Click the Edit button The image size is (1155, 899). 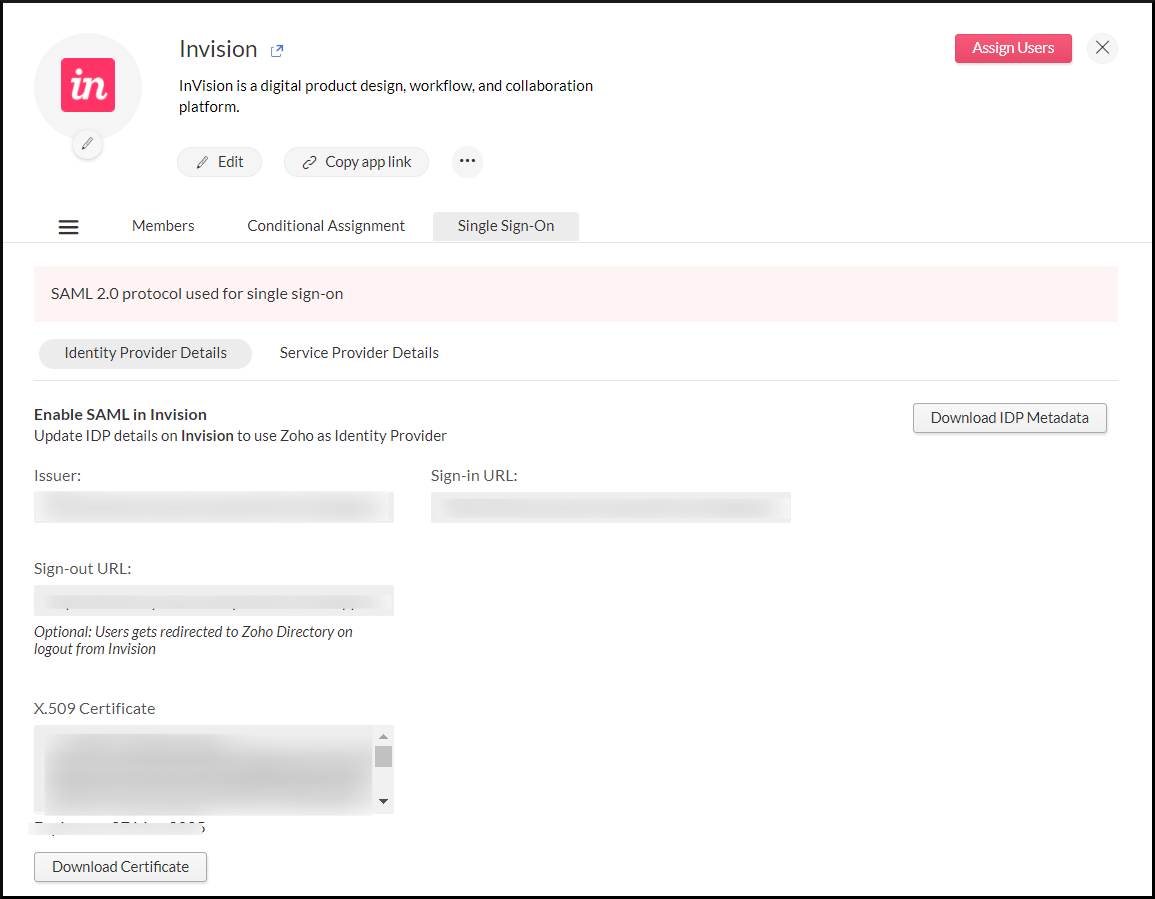click(220, 162)
